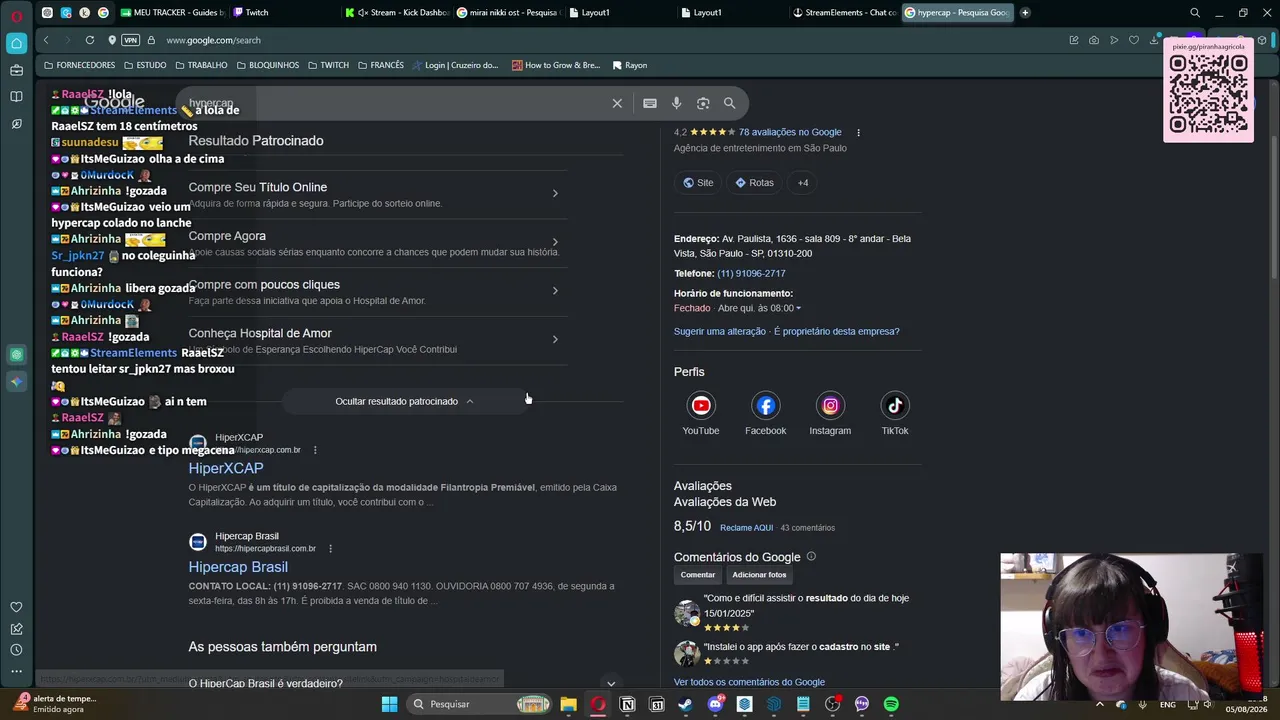1280x720 pixels.
Task: Click the 'Adicionar fotos' button
Action: pos(759,575)
